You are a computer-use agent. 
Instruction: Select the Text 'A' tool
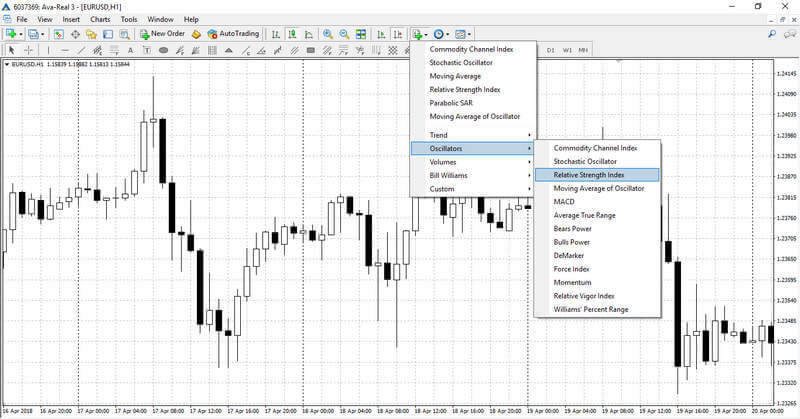tap(131, 50)
